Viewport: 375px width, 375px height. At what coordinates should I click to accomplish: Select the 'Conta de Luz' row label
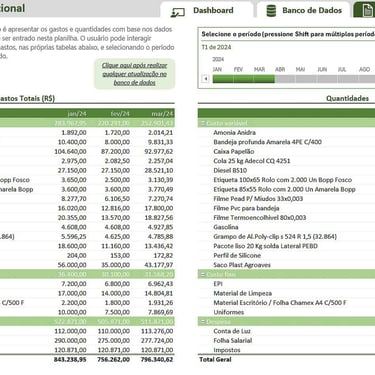[x=232, y=331]
